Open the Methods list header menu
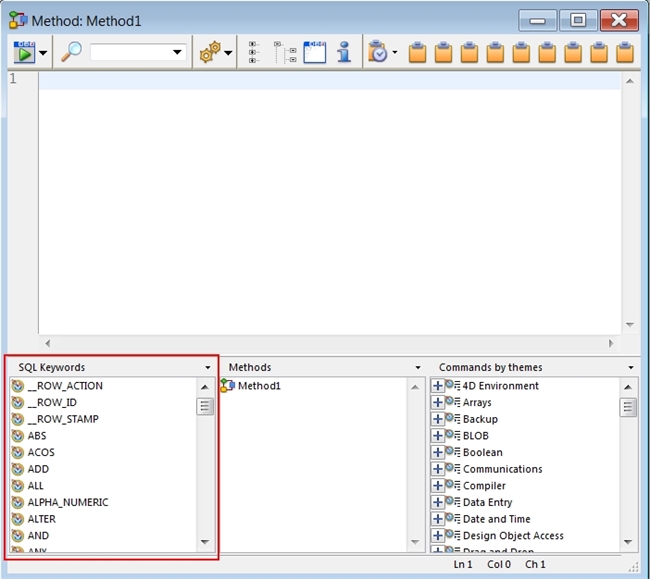Image resolution: width=650 pixels, height=579 pixels. click(x=418, y=368)
